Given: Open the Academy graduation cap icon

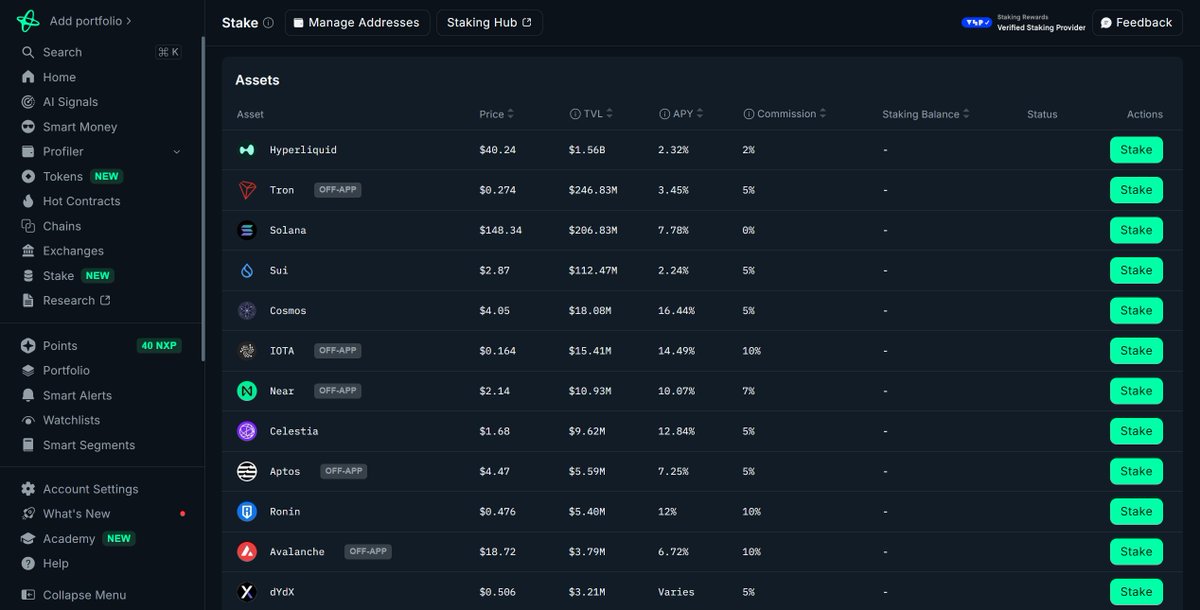Looking at the screenshot, I should [28, 539].
